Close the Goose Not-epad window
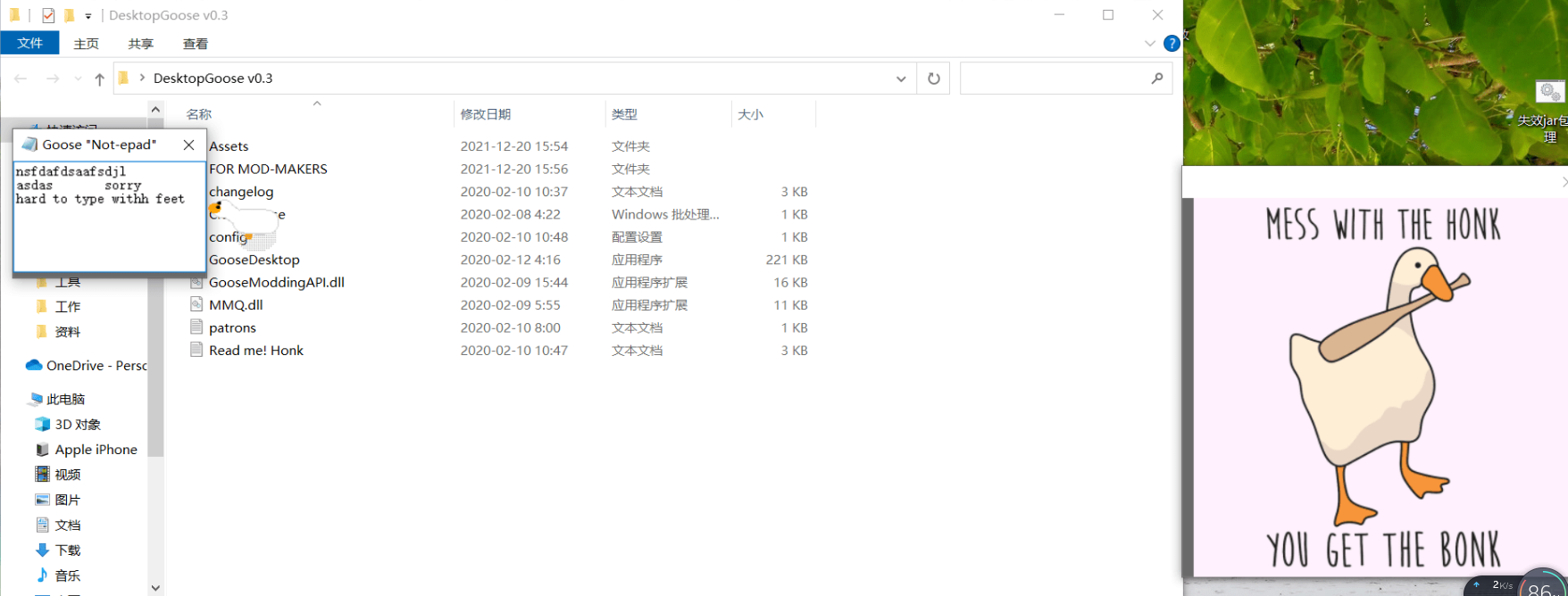1568x596 pixels. [x=188, y=145]
